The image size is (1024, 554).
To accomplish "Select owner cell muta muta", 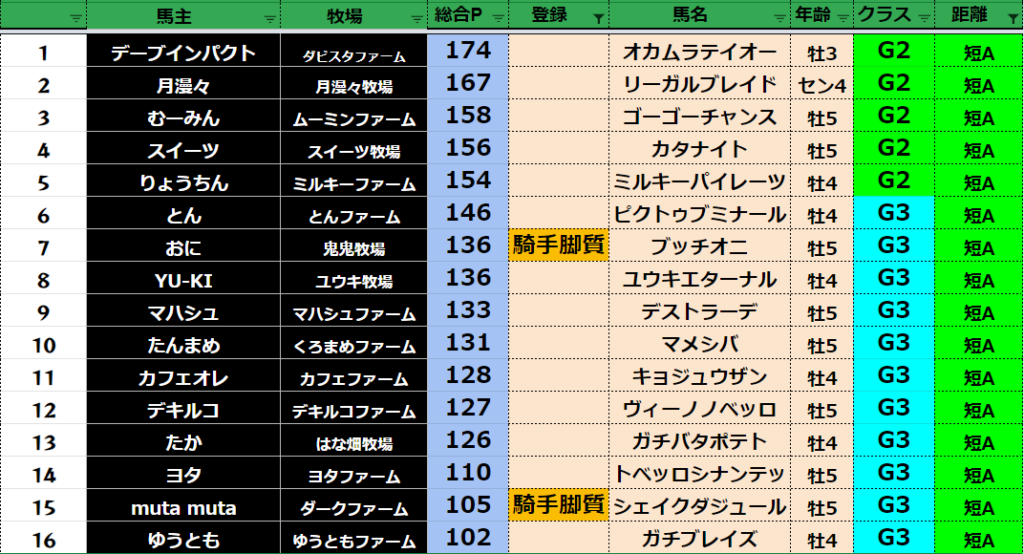I will click(x=184, y=507).
